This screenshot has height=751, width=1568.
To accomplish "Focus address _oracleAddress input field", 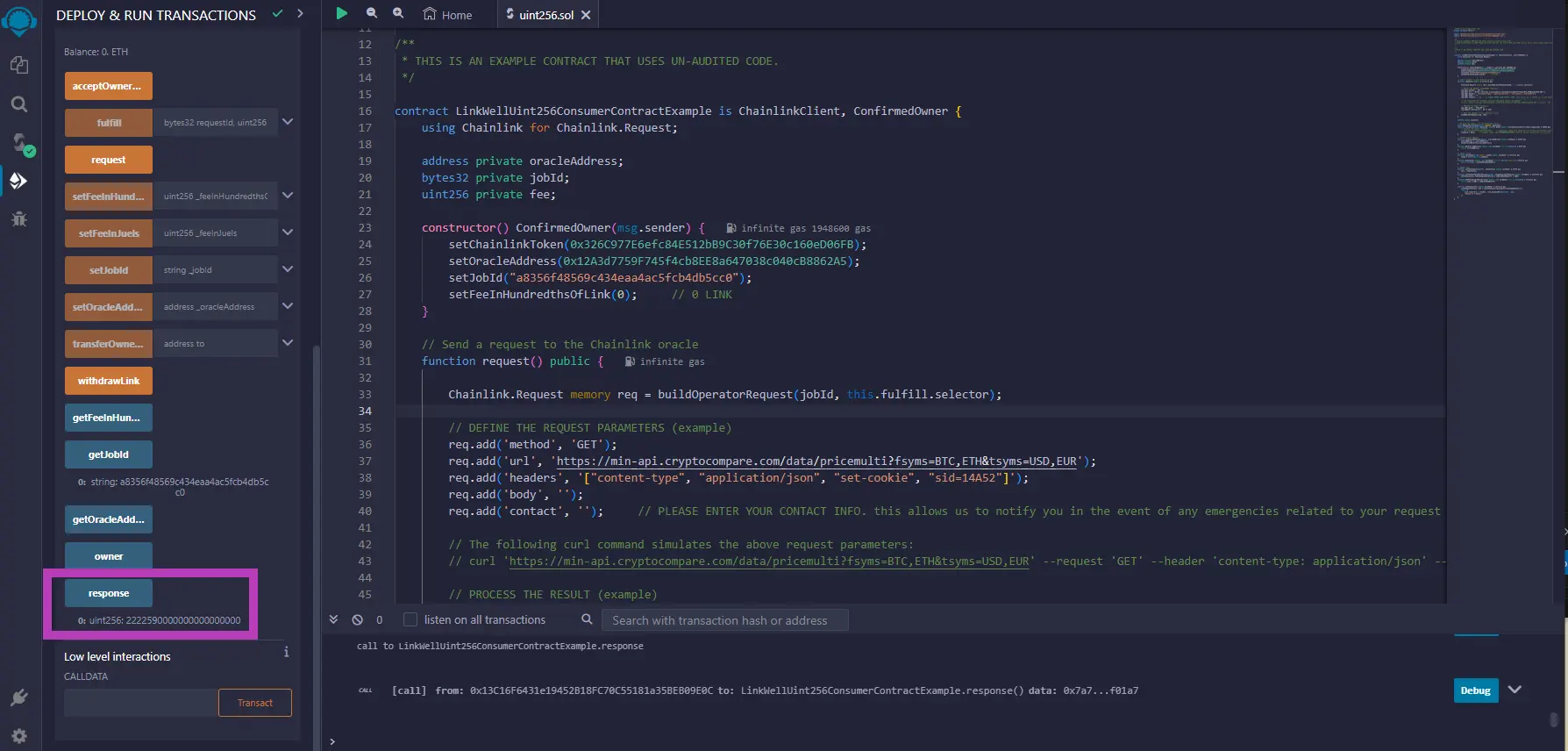I will (216, 307).
